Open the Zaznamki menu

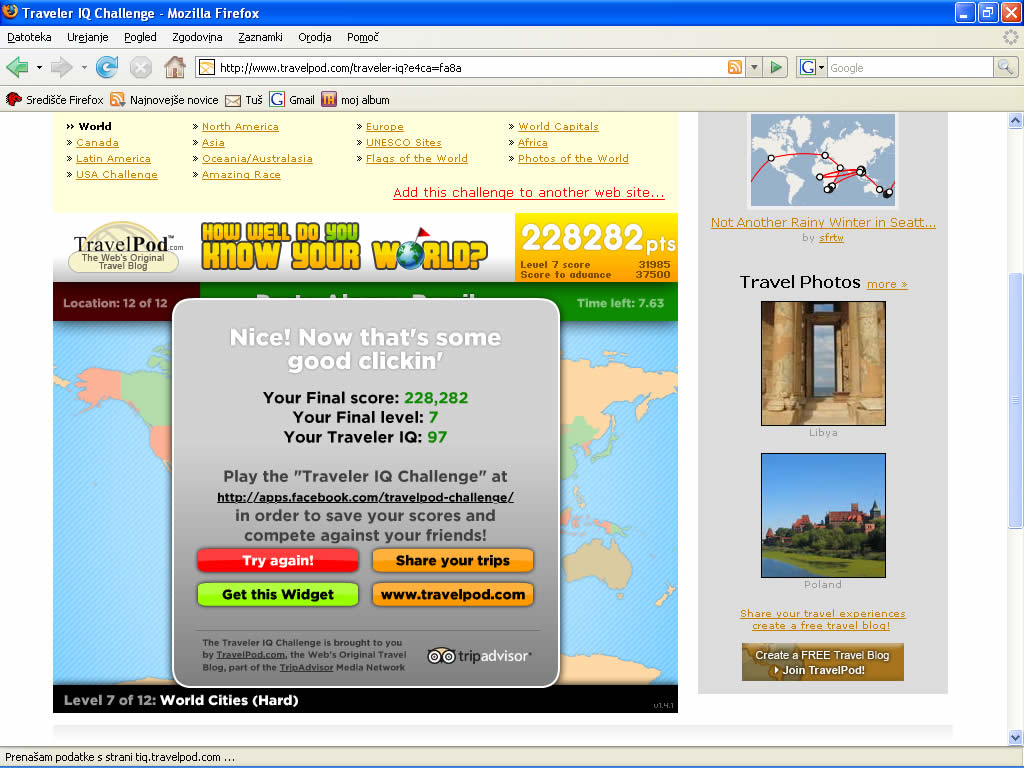pyautogui.click(x=260, y=37)
